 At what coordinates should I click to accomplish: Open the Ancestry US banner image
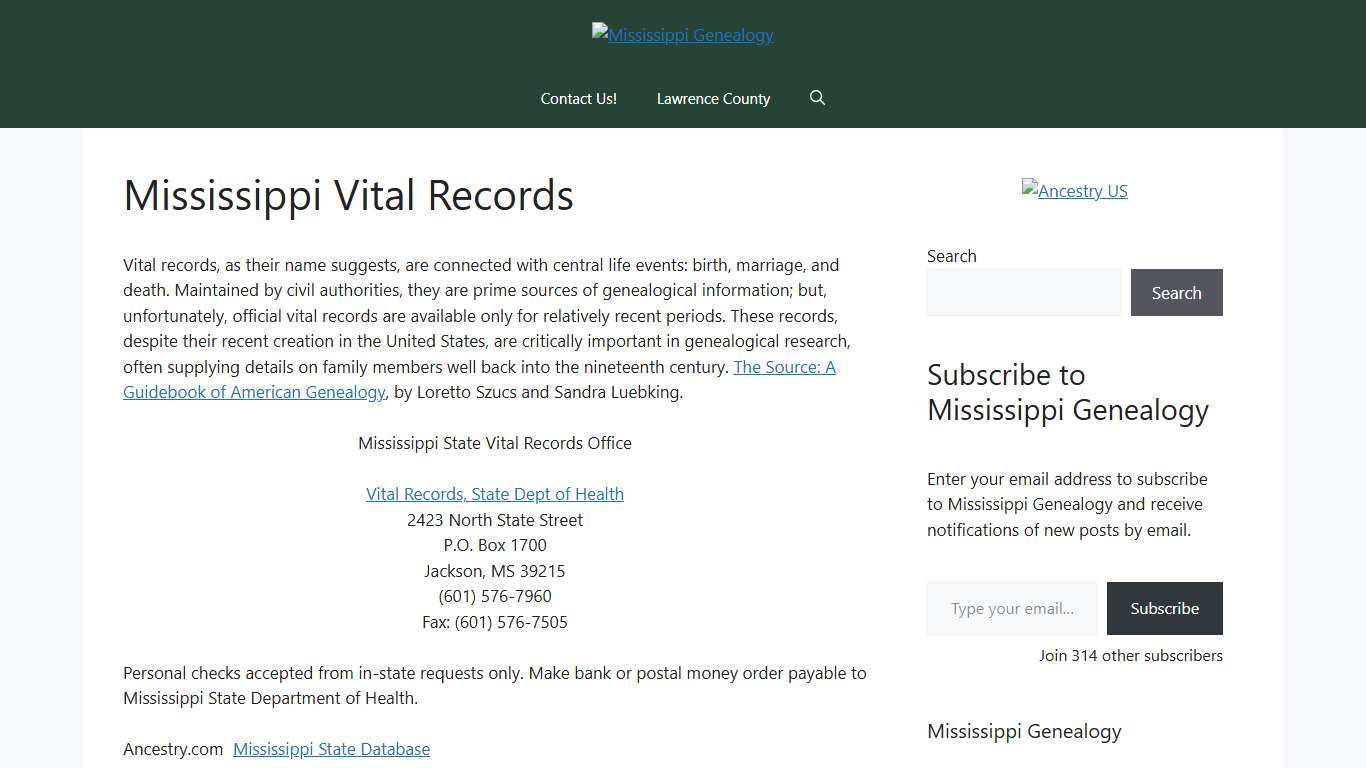click(x=1074, y=190)
